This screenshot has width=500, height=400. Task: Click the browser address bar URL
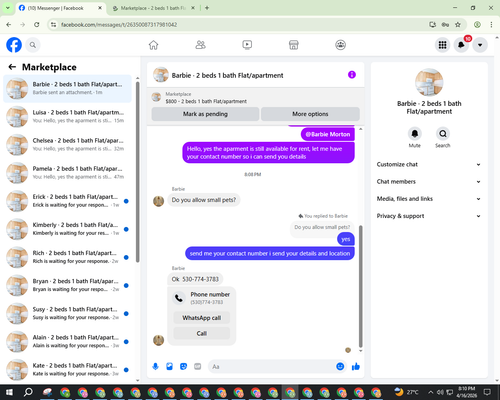[119, 25]
